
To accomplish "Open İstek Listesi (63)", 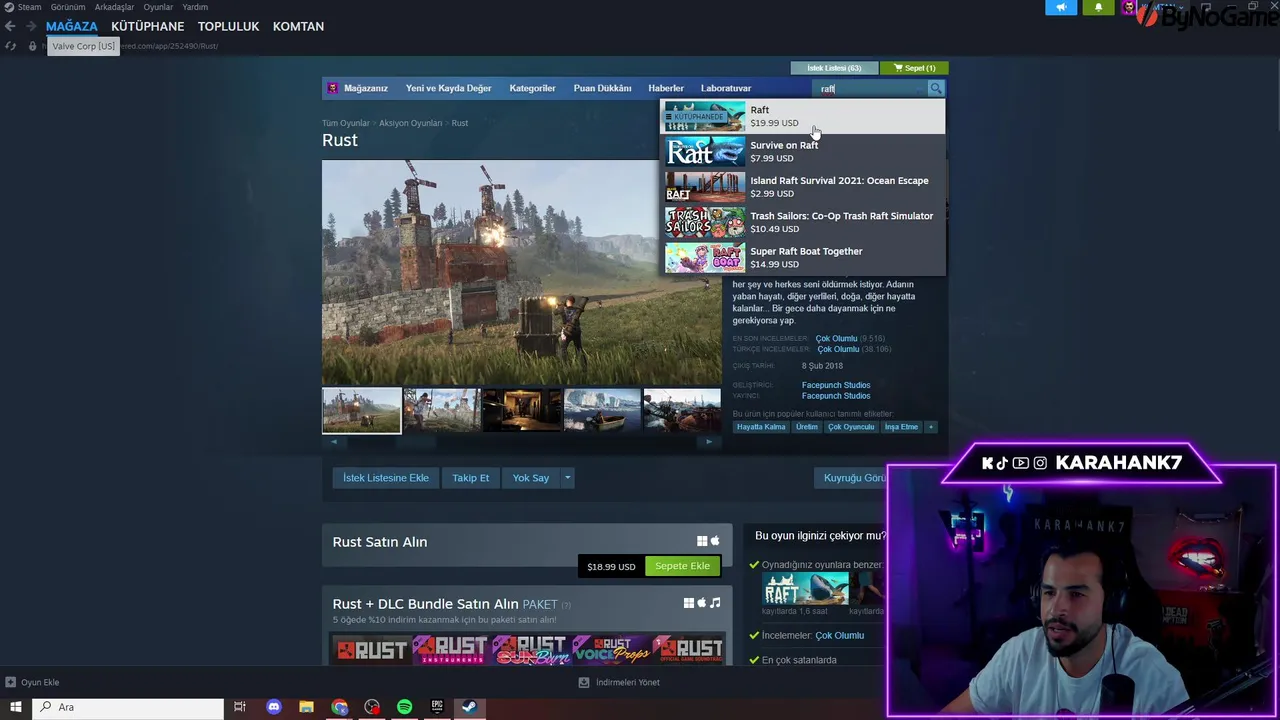I will coord(834,68).
